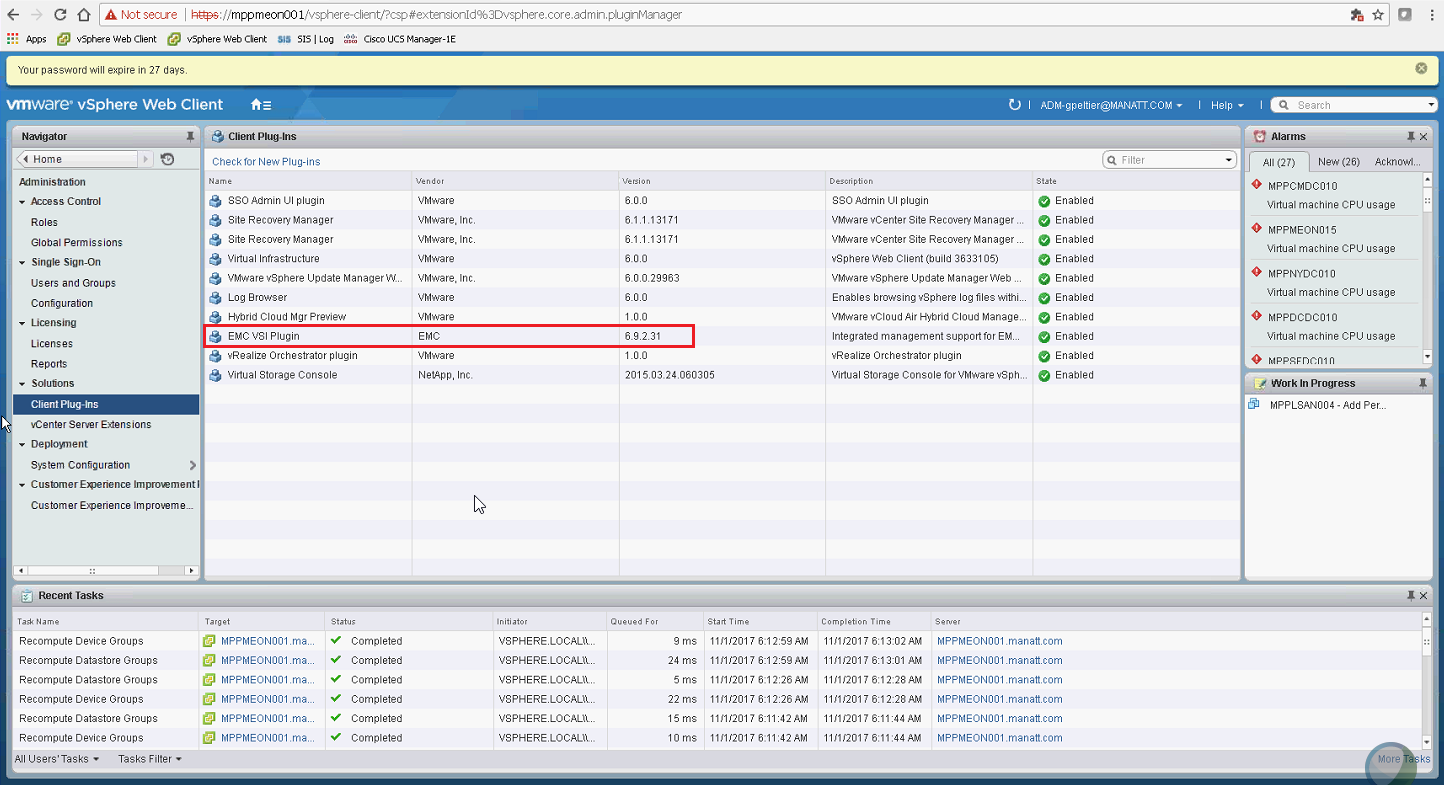Click the red alarm icon for MPPCMDC010

tap(1257, 184)
